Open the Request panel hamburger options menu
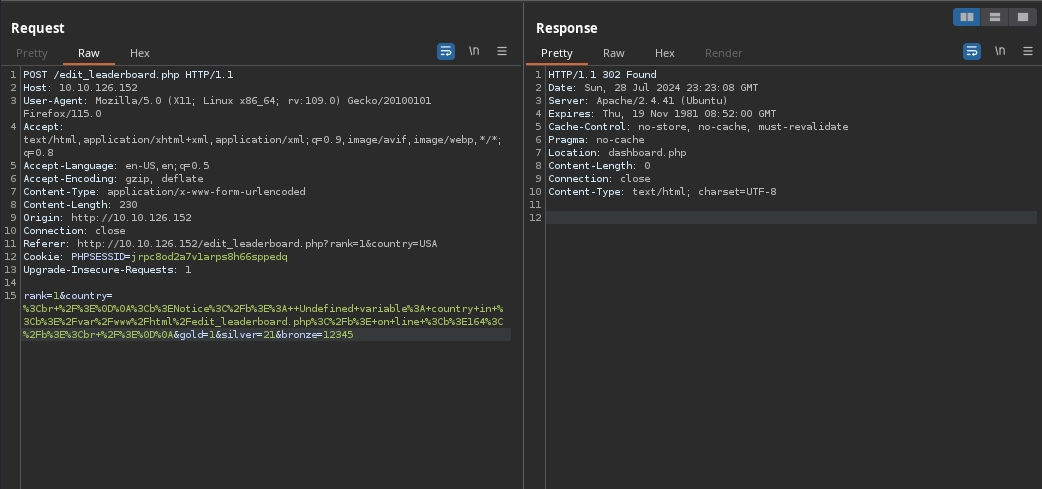This screenshot has width=1042, height=489. pos(502,51)
